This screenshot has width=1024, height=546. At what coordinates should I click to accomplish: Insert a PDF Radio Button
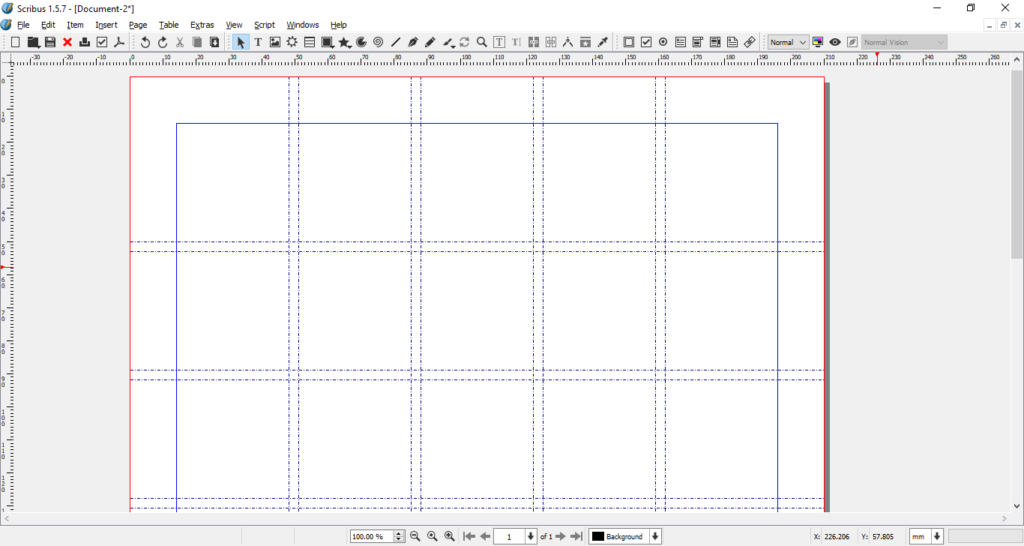(663, 42)
